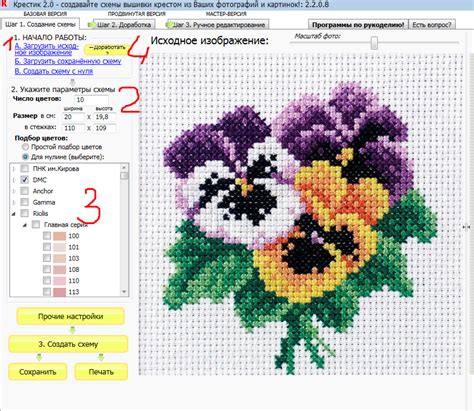The width and height of the screenshot is (474, 411).
Task: Click the Число цветов input field
Action: [x=91, y=100]
